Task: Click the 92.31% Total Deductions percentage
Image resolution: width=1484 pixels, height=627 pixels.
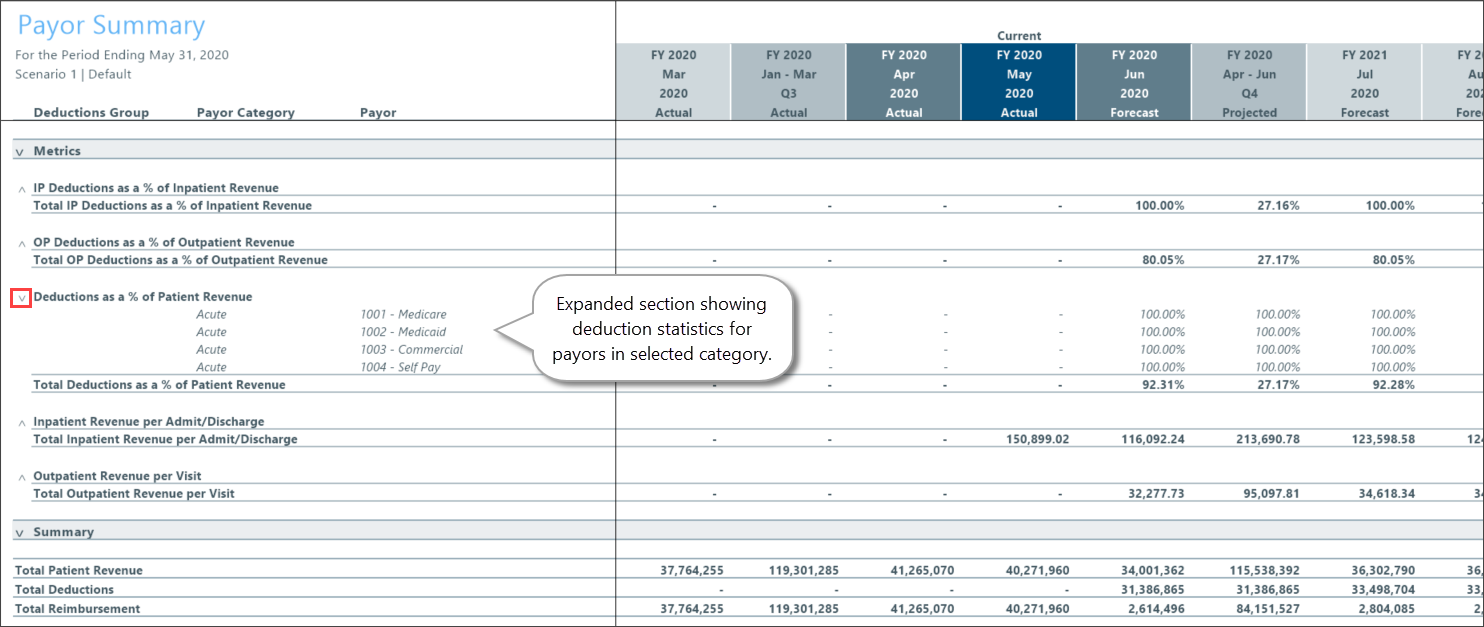Action: 1163,385
